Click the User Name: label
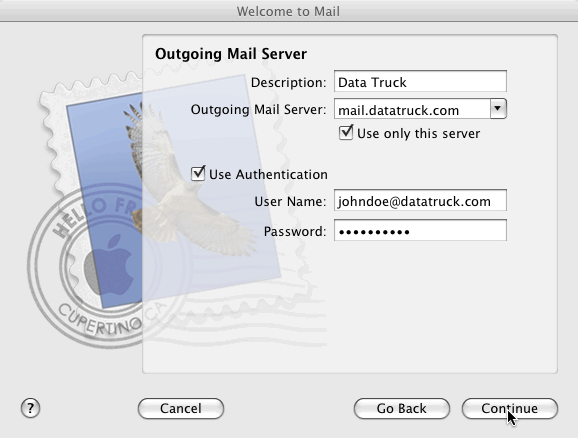 [290, 202]
